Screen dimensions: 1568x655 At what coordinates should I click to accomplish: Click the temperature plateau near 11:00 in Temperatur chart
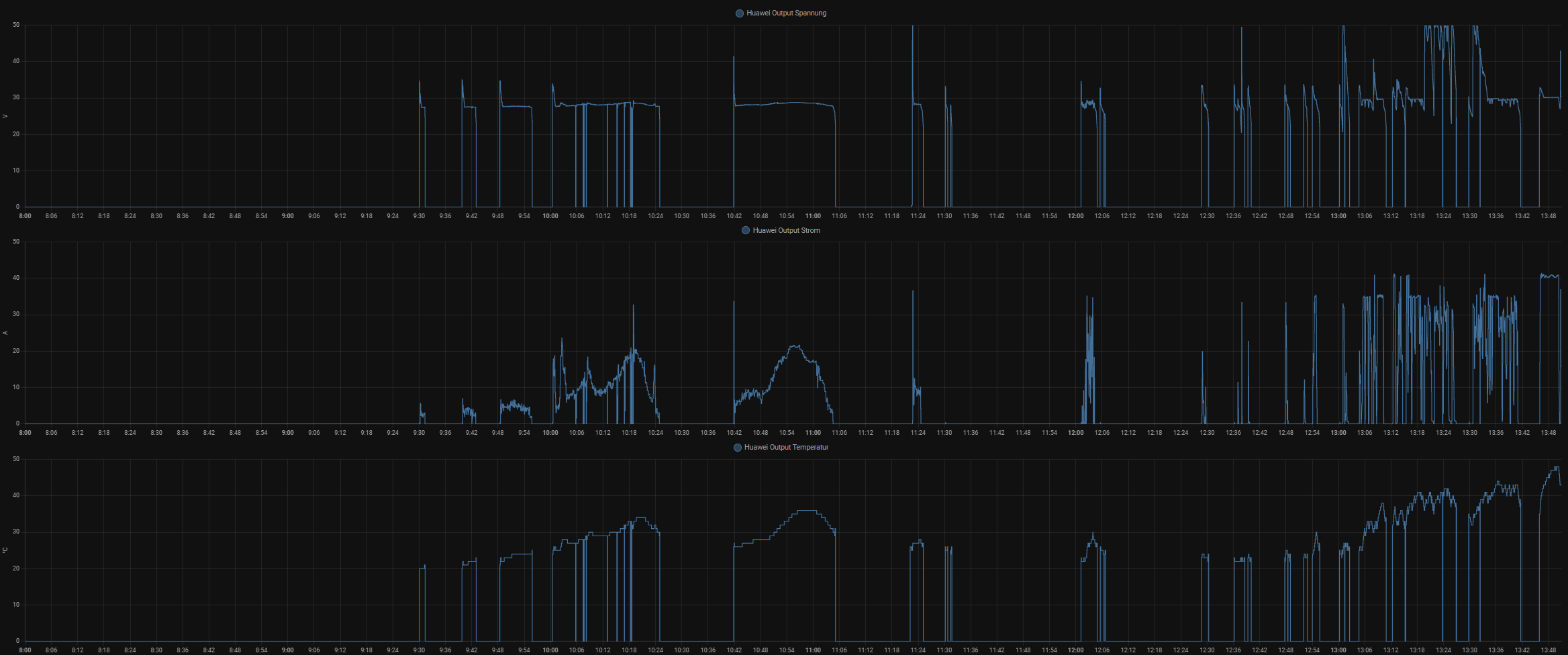coord(809,511)
